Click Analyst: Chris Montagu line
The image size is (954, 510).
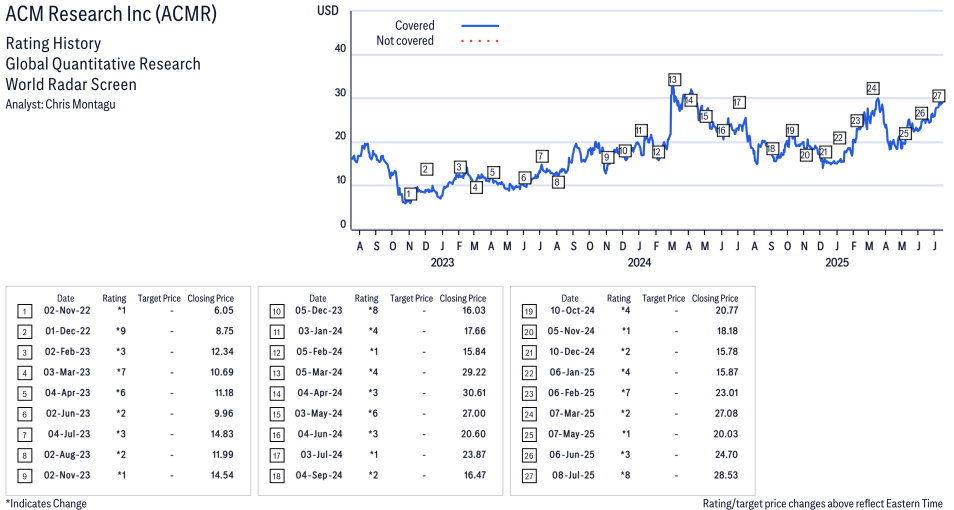tap(60, 104)
